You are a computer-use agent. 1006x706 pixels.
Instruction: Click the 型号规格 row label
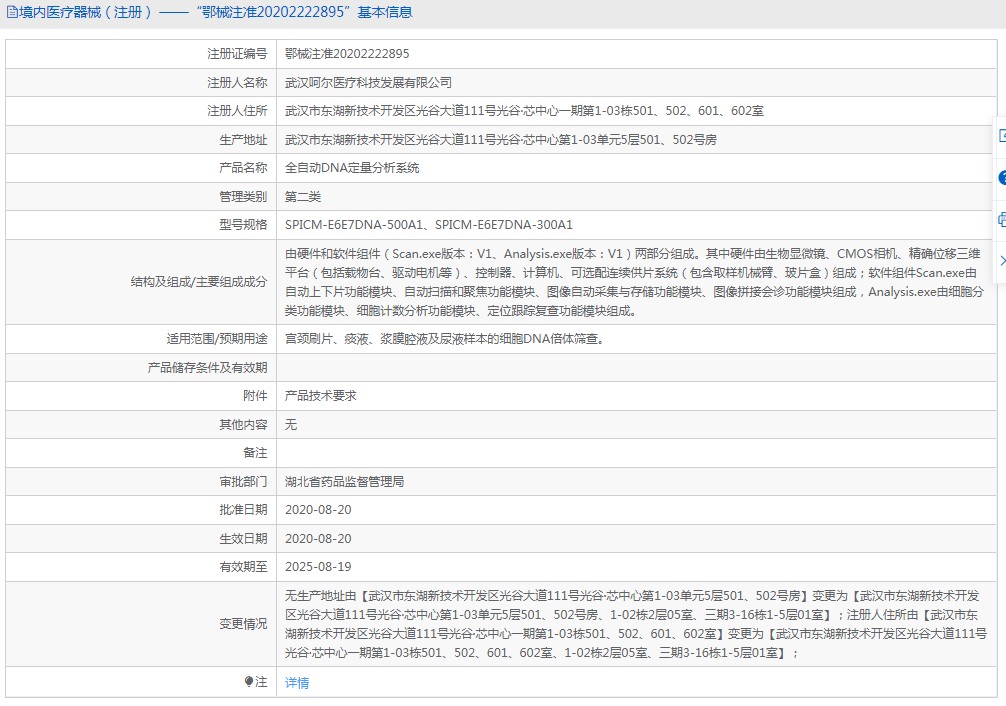[x=243, y=225]
